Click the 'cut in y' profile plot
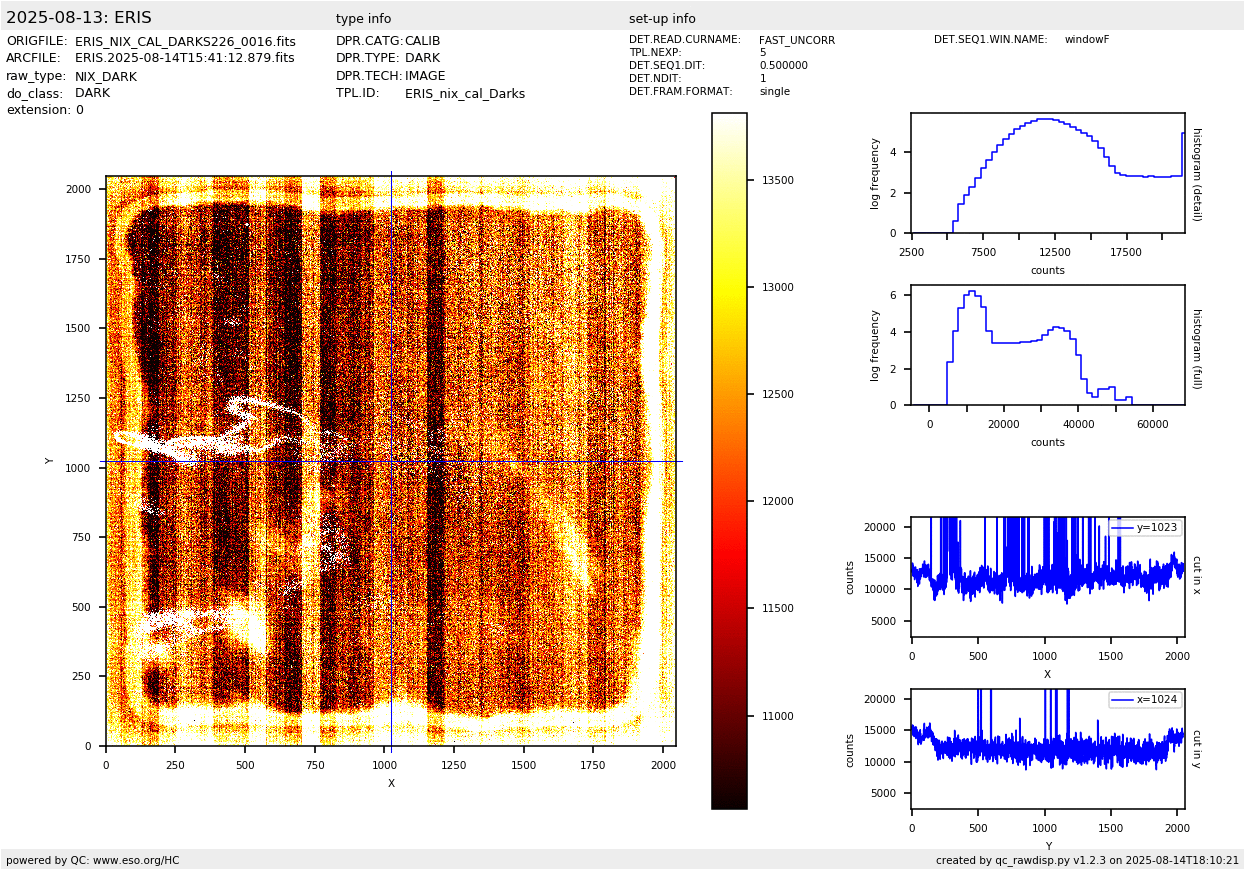This screenshot has height=870, width=1245. pos(1047,748)
